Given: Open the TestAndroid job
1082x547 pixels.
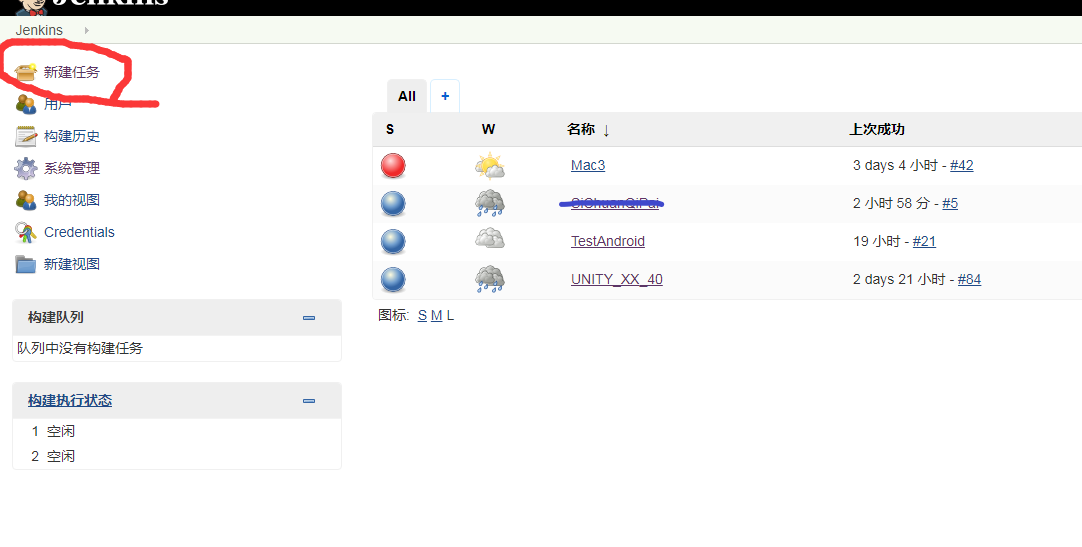Looking at the screenshot, I should coord(608,241).
